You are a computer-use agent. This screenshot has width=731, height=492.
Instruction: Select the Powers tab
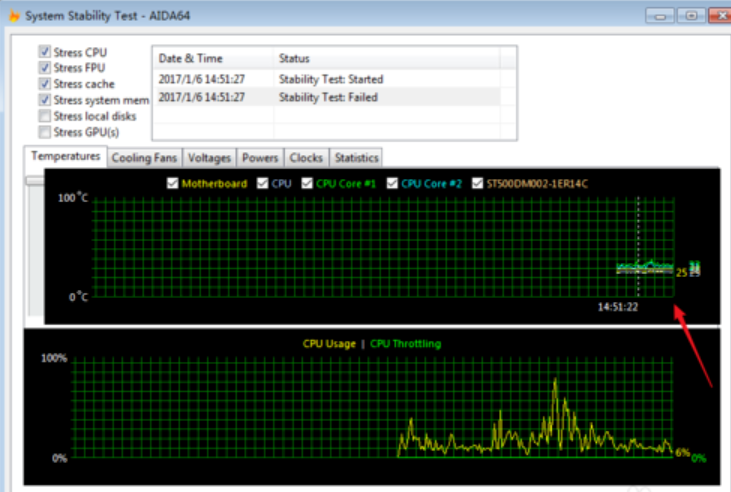pos(260,158)
